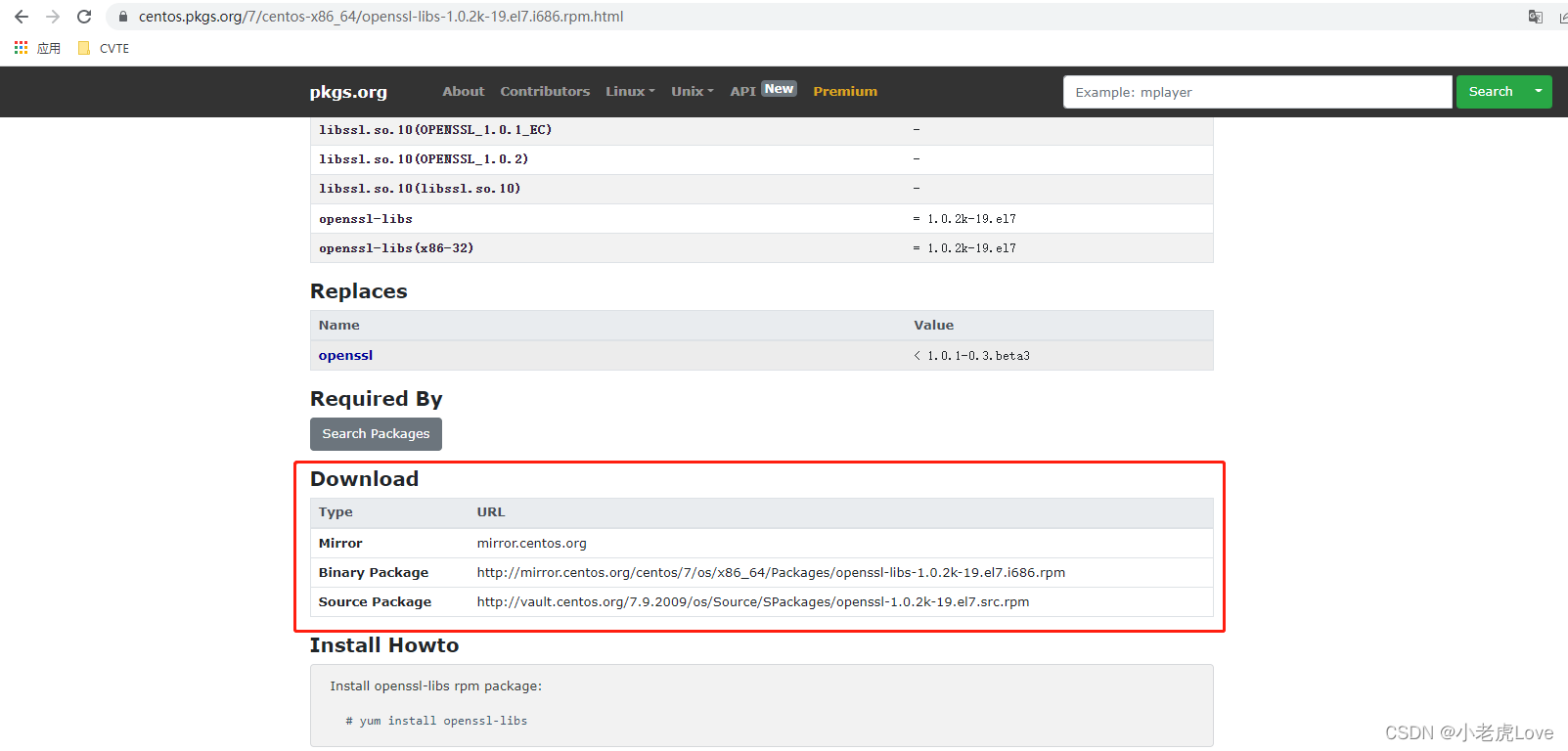Open the Binary Package i686.rpm URL
The width and height of the screenshot is (1568, 751).
(x=771, y=573)
